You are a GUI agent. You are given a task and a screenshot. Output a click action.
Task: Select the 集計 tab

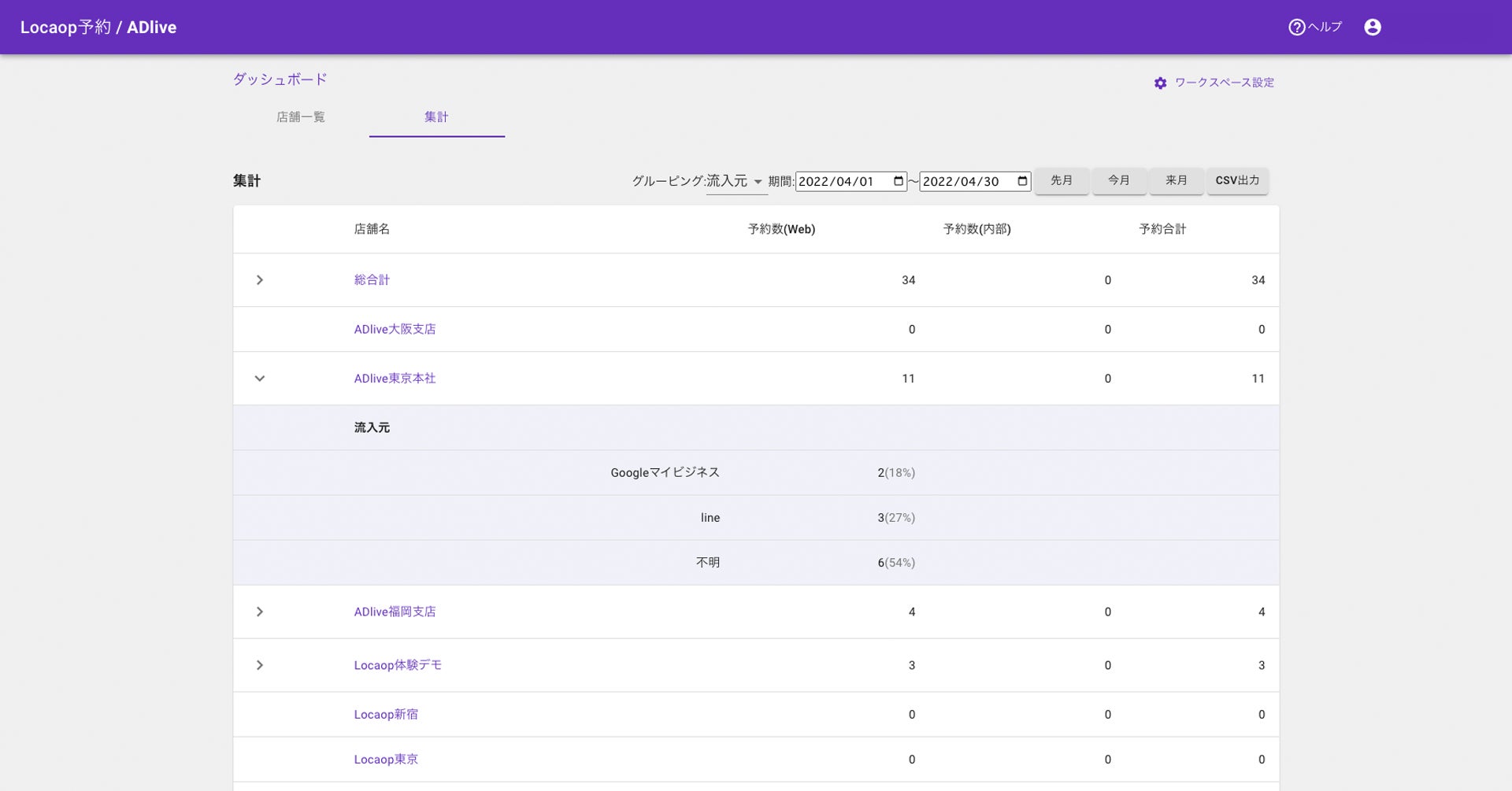point(436,117)
